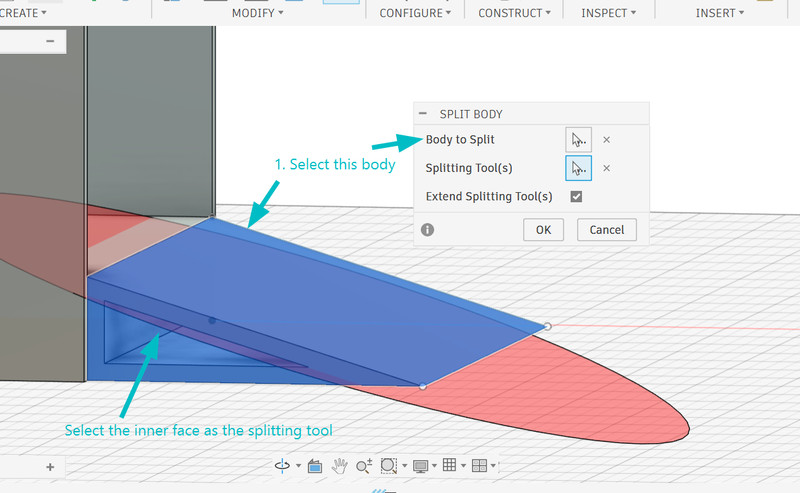Click the Body to Split selection arrow
The height and width of the screenshot is (493, 800).
point(579,139)
